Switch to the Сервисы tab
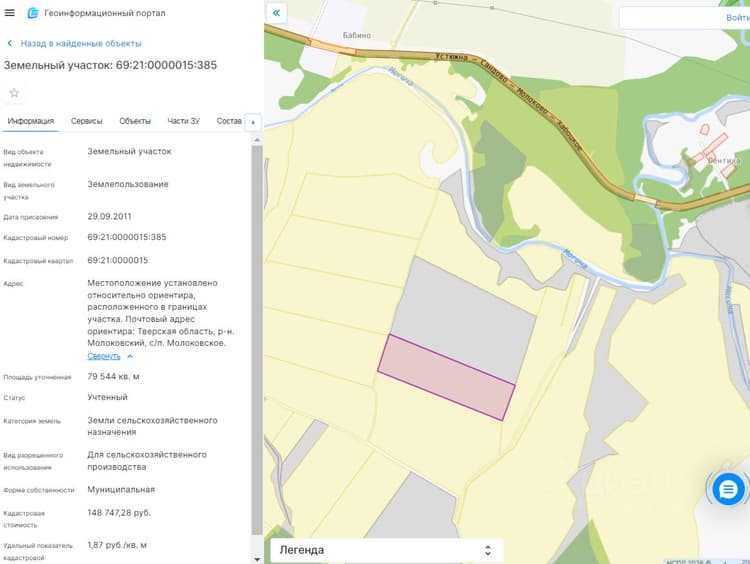 coord(87,121)
